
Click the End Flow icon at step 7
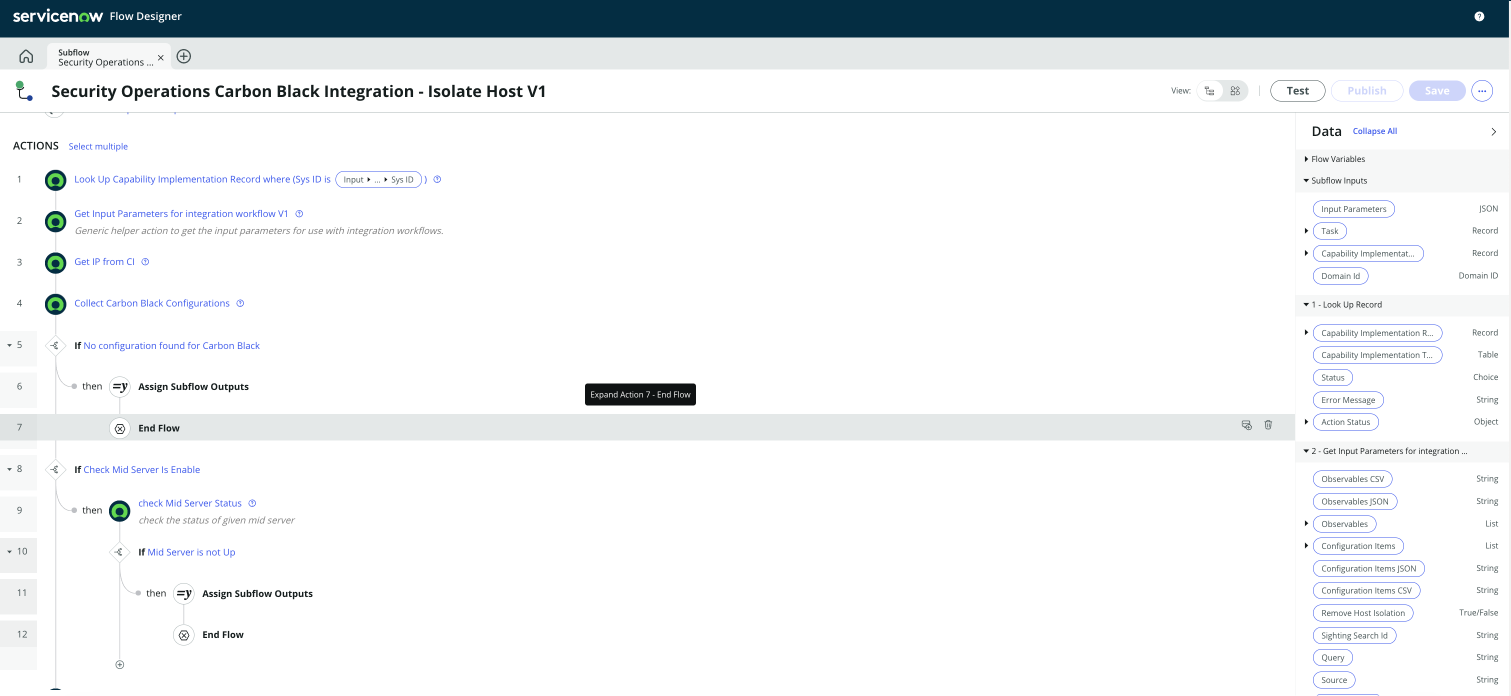coord(120,428)
